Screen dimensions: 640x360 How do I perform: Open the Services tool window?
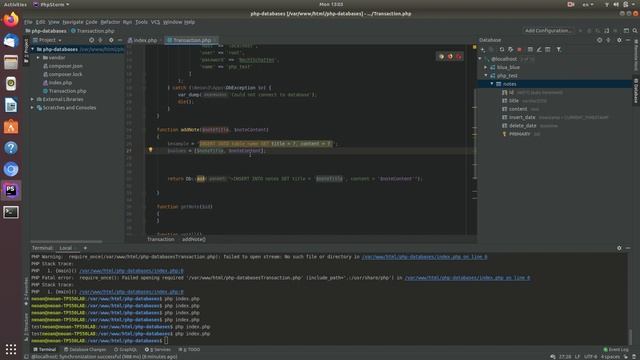tap(158, 349)
